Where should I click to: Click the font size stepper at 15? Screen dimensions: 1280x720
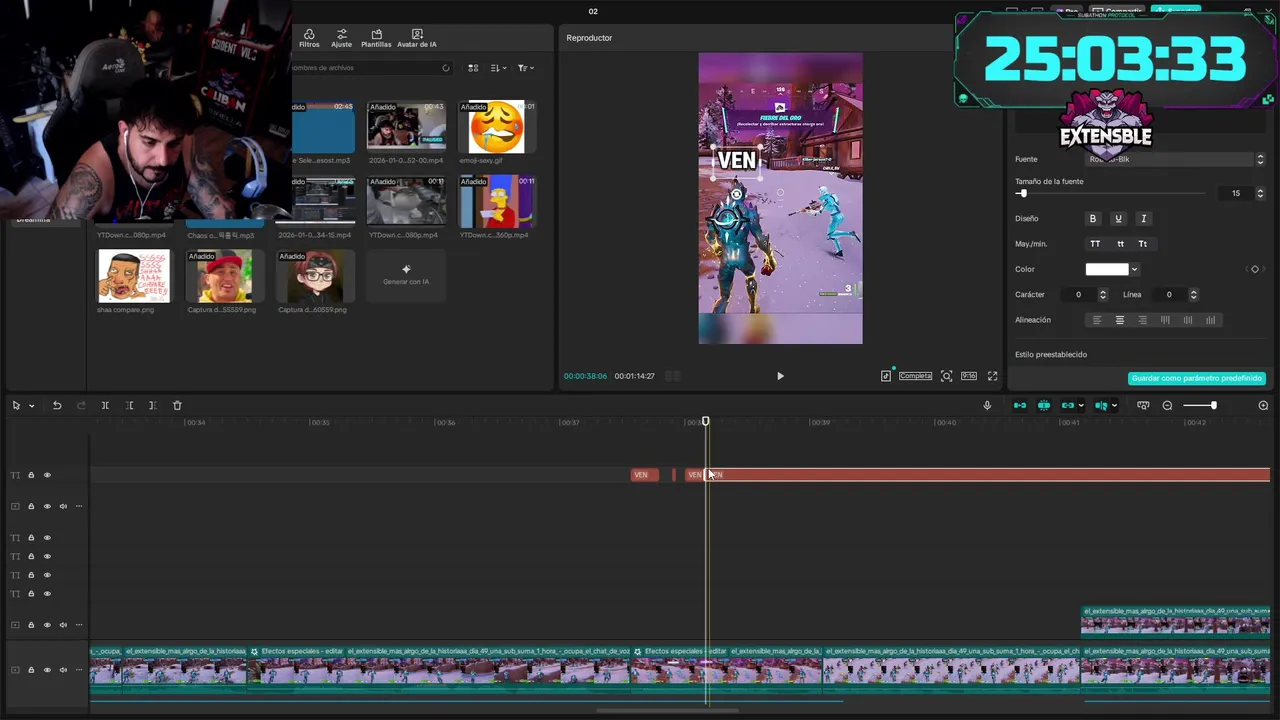tap(1260, 193)
